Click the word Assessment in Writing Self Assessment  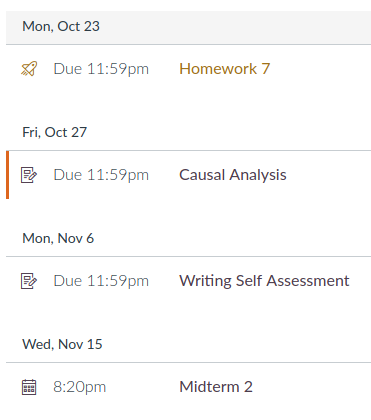tap(308, 281)
